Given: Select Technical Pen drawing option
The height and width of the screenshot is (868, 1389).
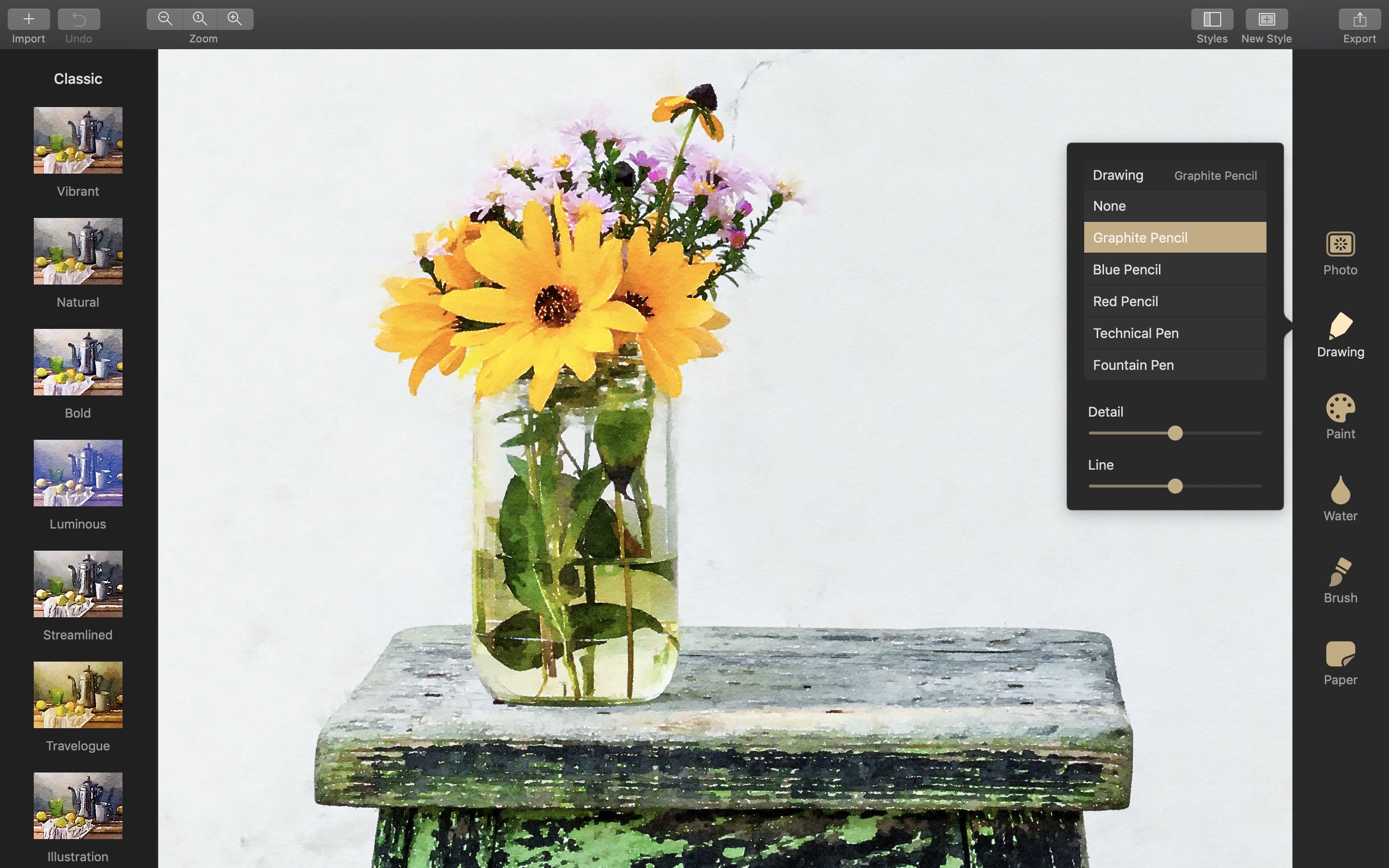Looking at the screenshot, I should (x=1174, y=333).
